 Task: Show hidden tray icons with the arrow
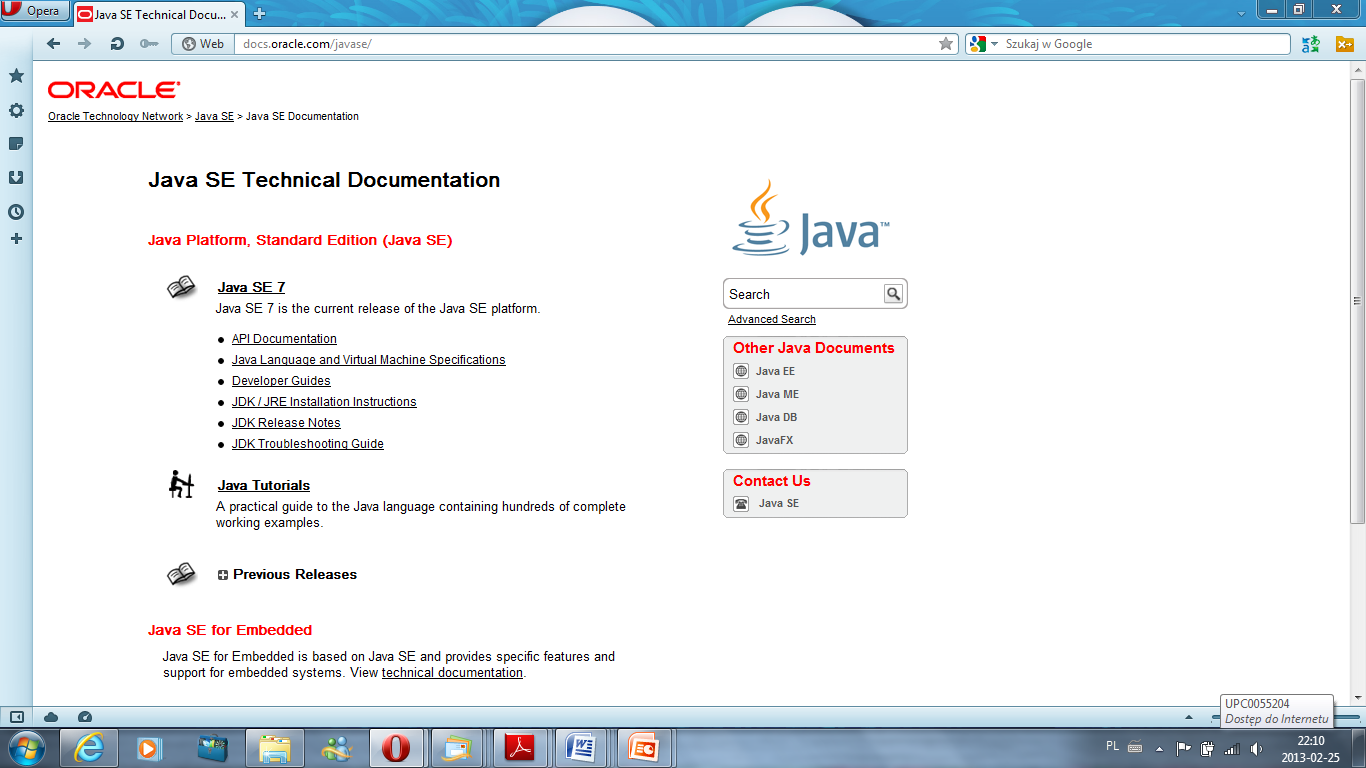pyautogui.click(x=1159, y=748)
